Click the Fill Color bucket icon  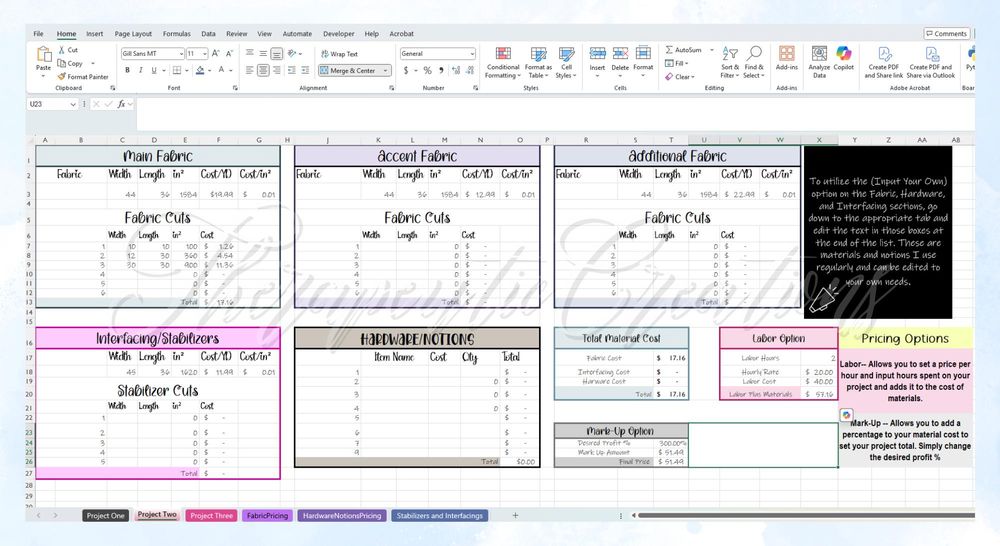pyautogui.click(x=200, y=70)
